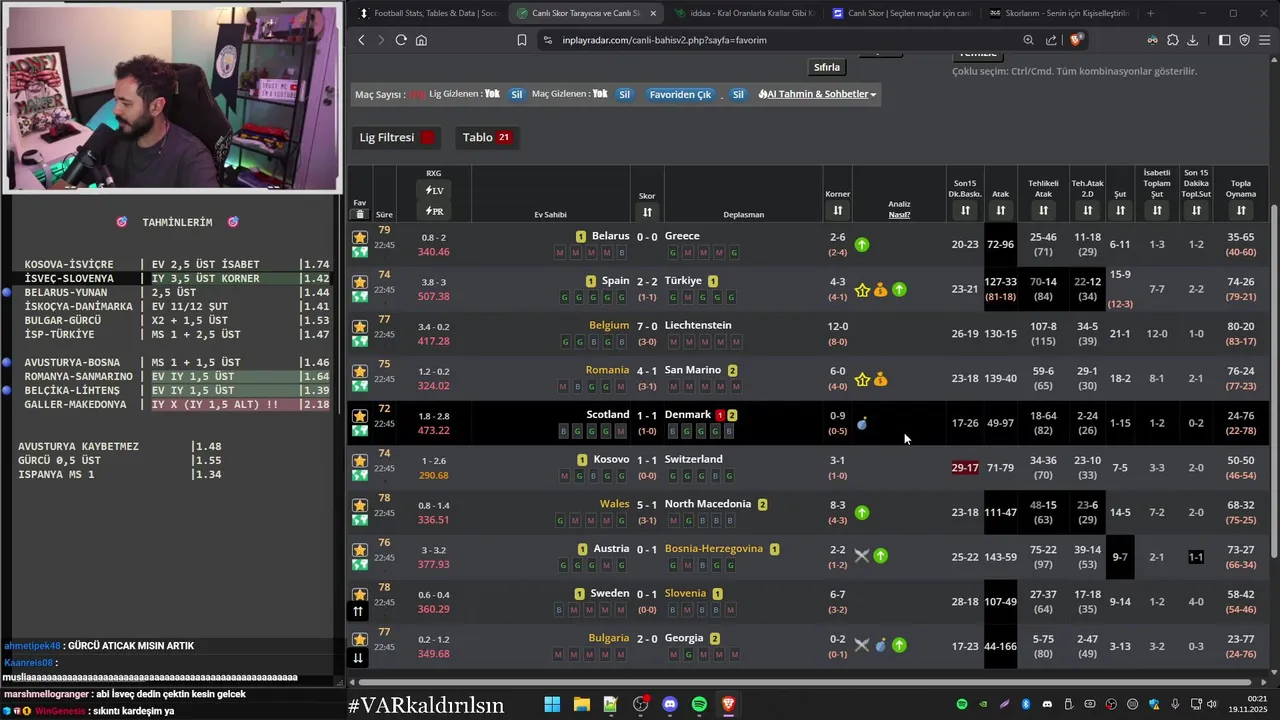Screen dimensions: 1280x720
Task: Click bomb icon in Scotland-Denmark row
Action: [x=862, y=424]
